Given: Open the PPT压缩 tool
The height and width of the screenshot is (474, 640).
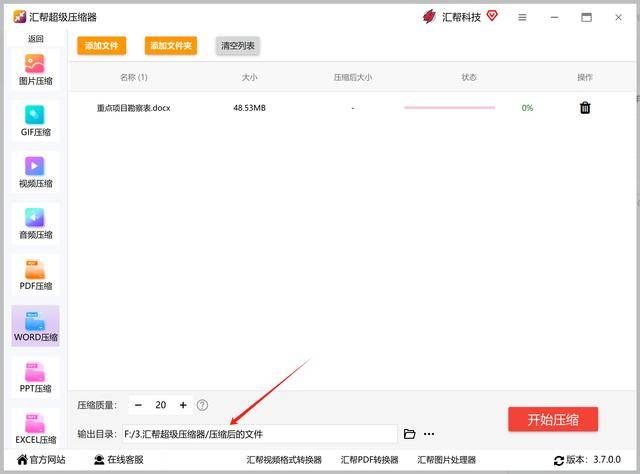Looking at the screenshot, I should pos(36,377).
